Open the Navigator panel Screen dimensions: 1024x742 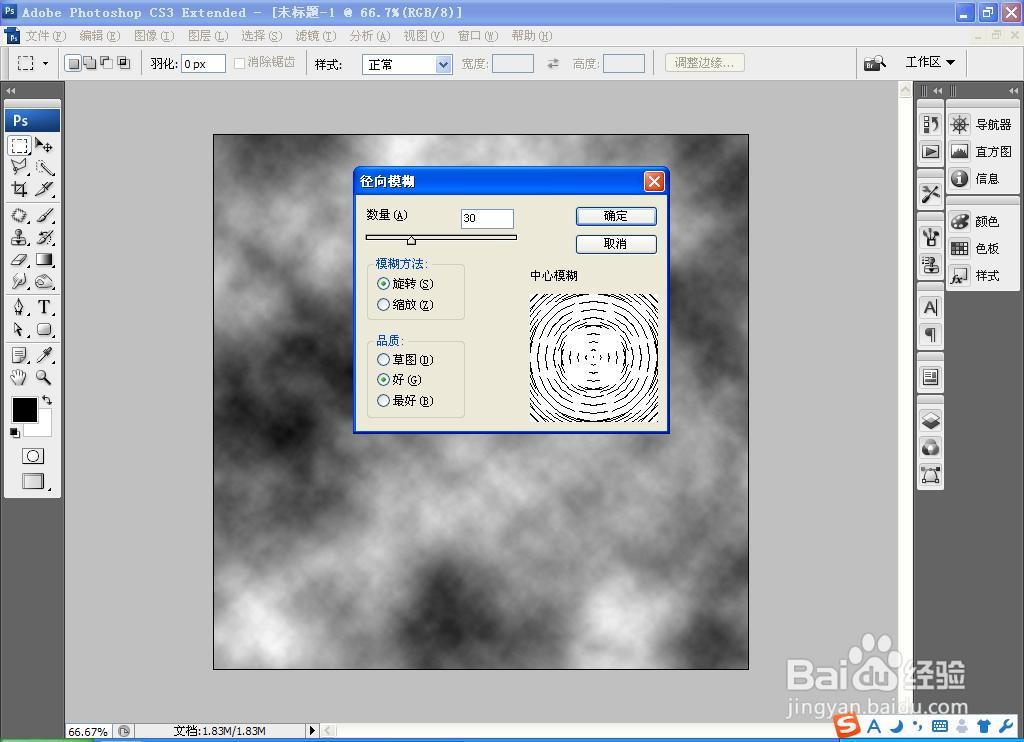pos(983,124)
